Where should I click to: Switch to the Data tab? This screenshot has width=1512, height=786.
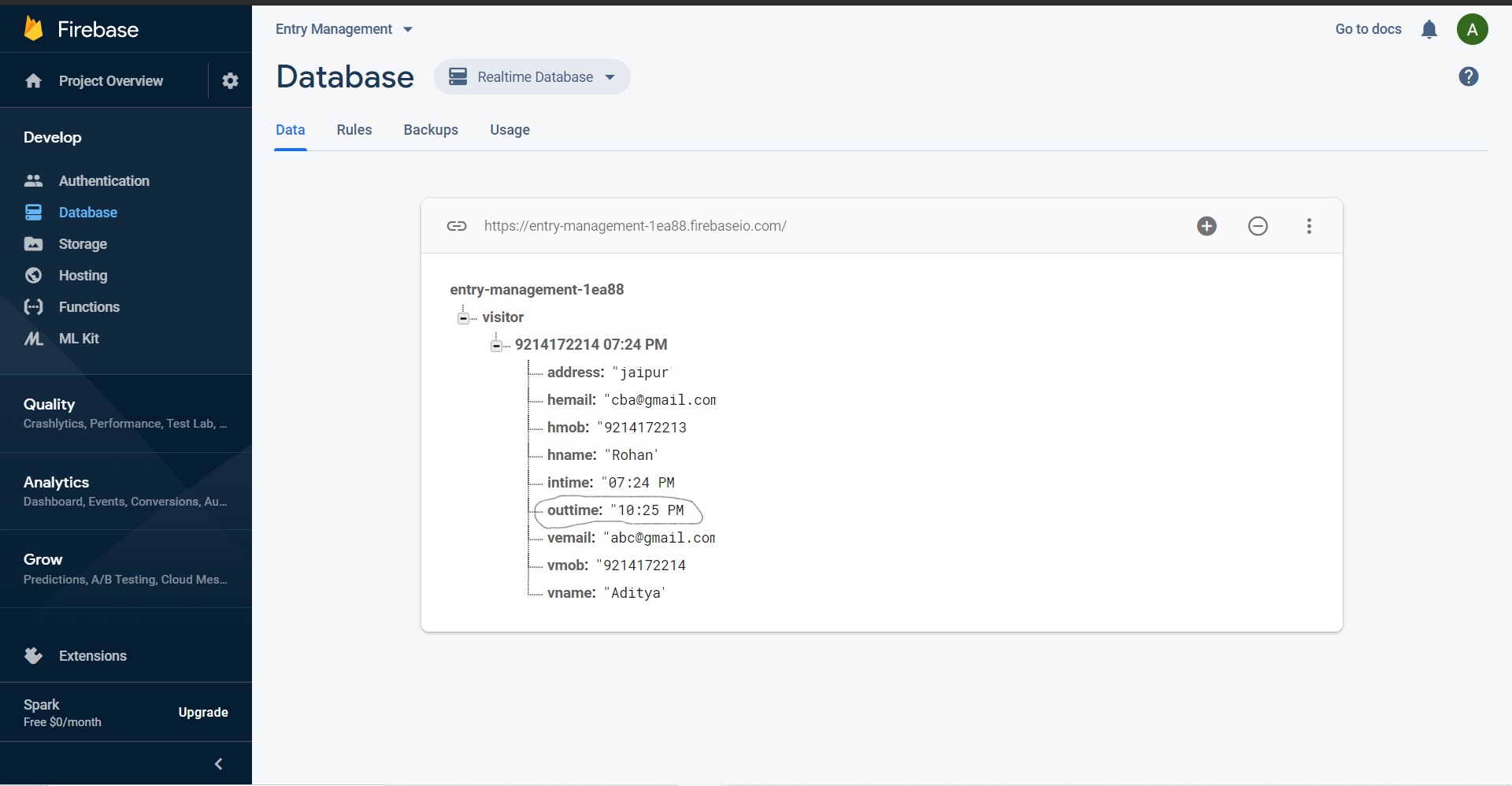pos(291,130)
